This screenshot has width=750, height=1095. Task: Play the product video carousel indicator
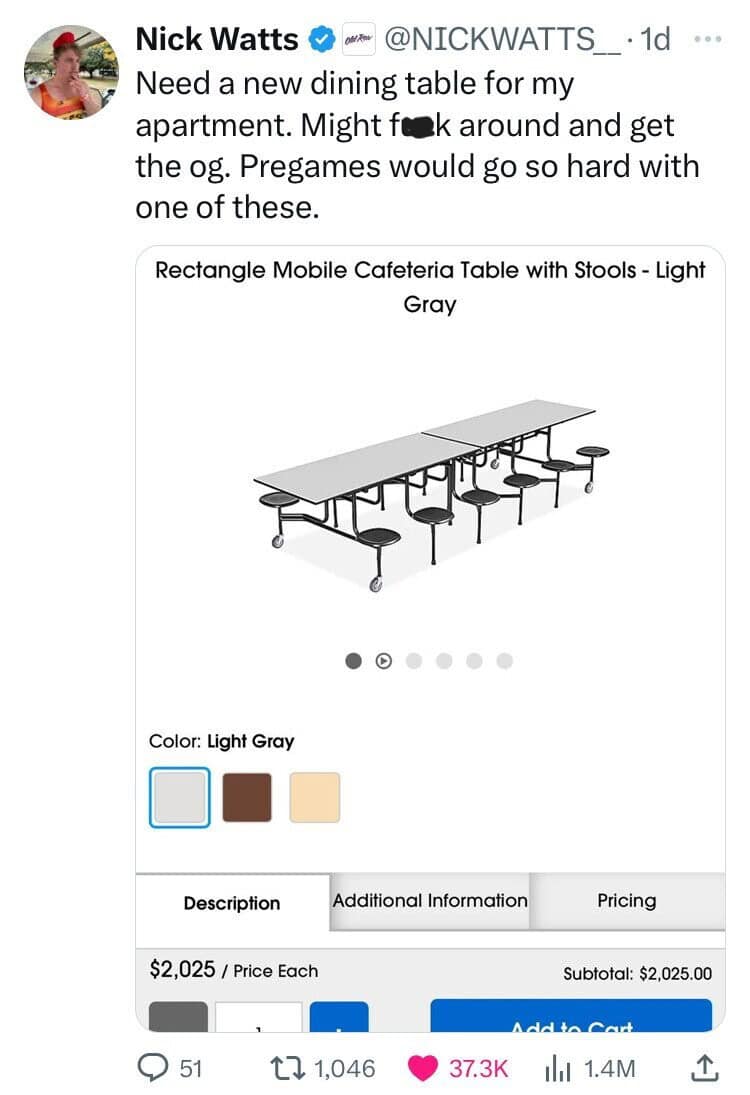(383, 661)
